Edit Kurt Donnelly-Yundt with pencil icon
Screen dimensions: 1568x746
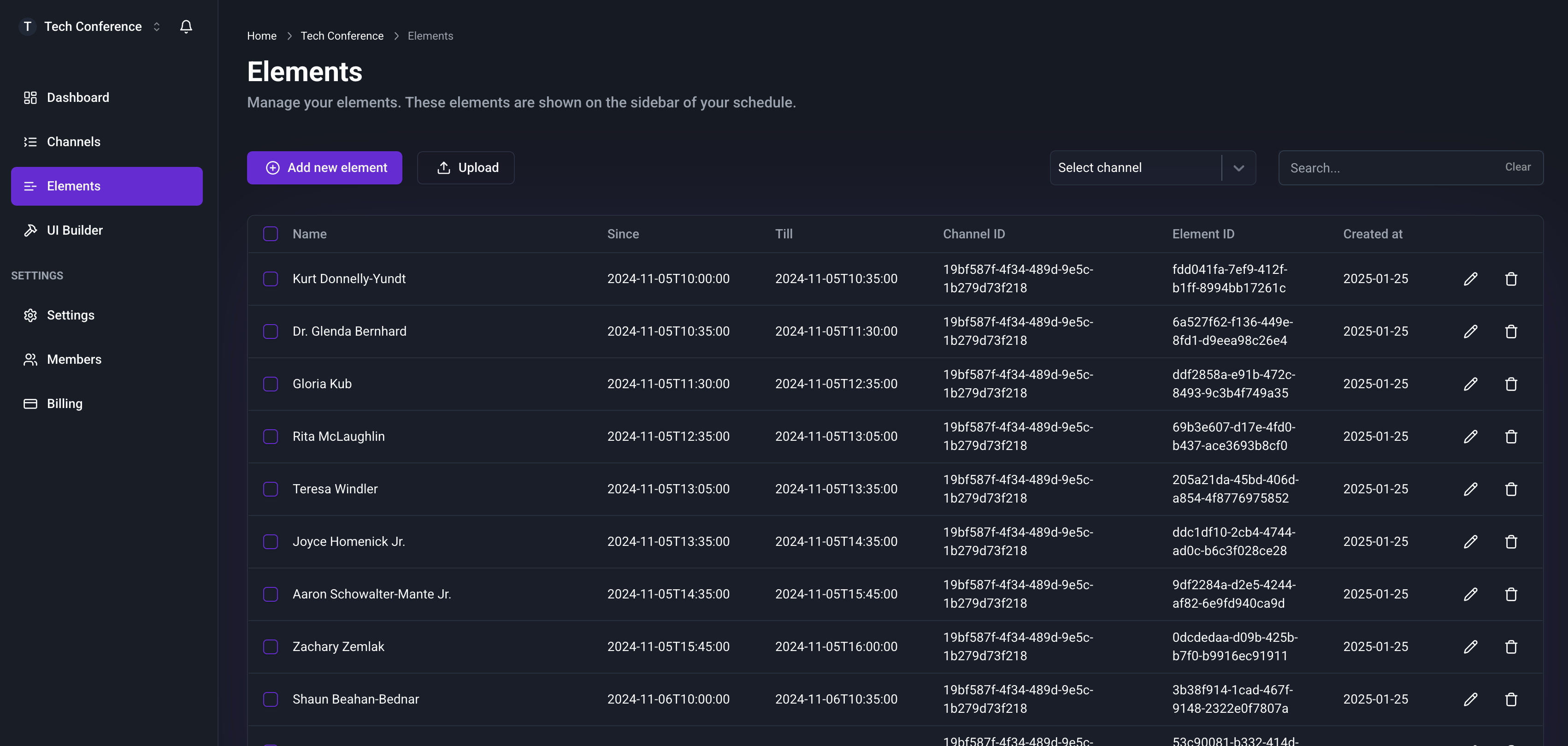pos(1470,279)
